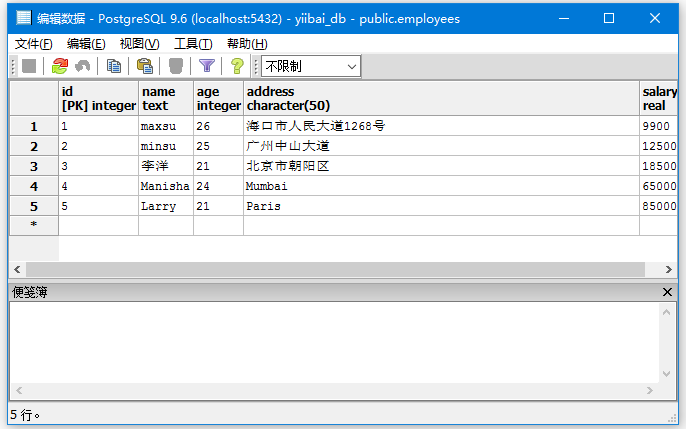Screen dimensions: 686x429
Task: Close the 便笺簿 scratch pad panel
Action: 668,292
